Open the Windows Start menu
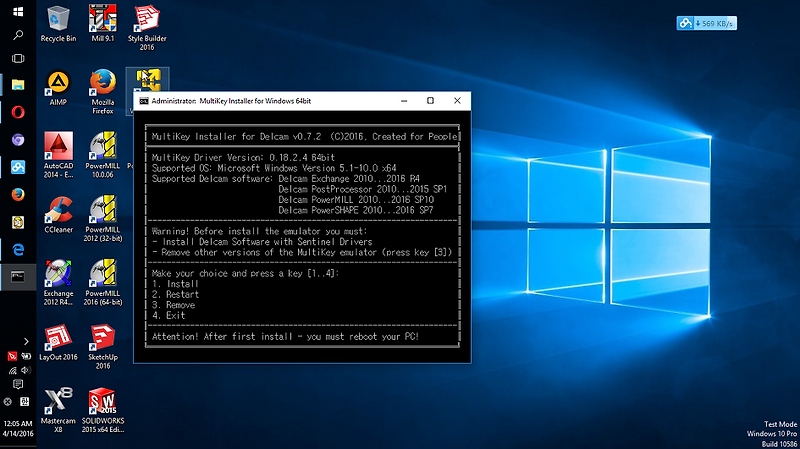800x449 pixels. pyautogui.click(x=18, y=11)
